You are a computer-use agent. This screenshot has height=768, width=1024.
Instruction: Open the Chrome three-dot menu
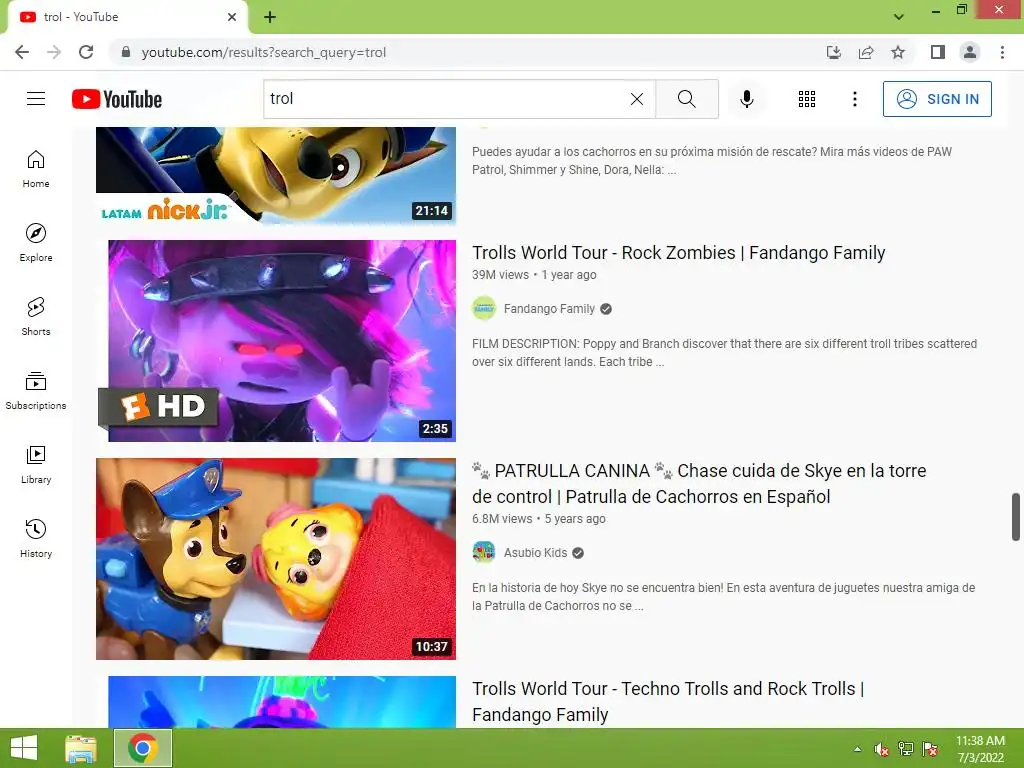click(x=1002, y=52)
